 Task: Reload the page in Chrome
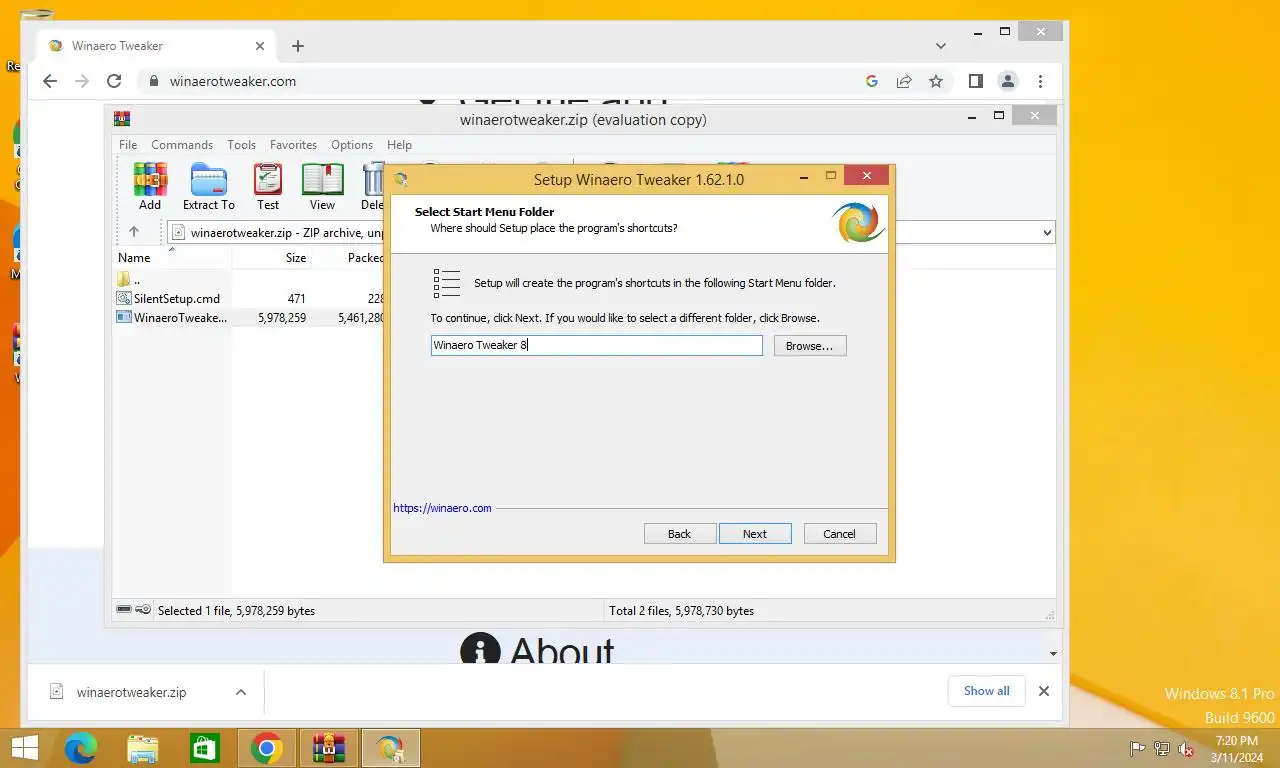[114, 81]
